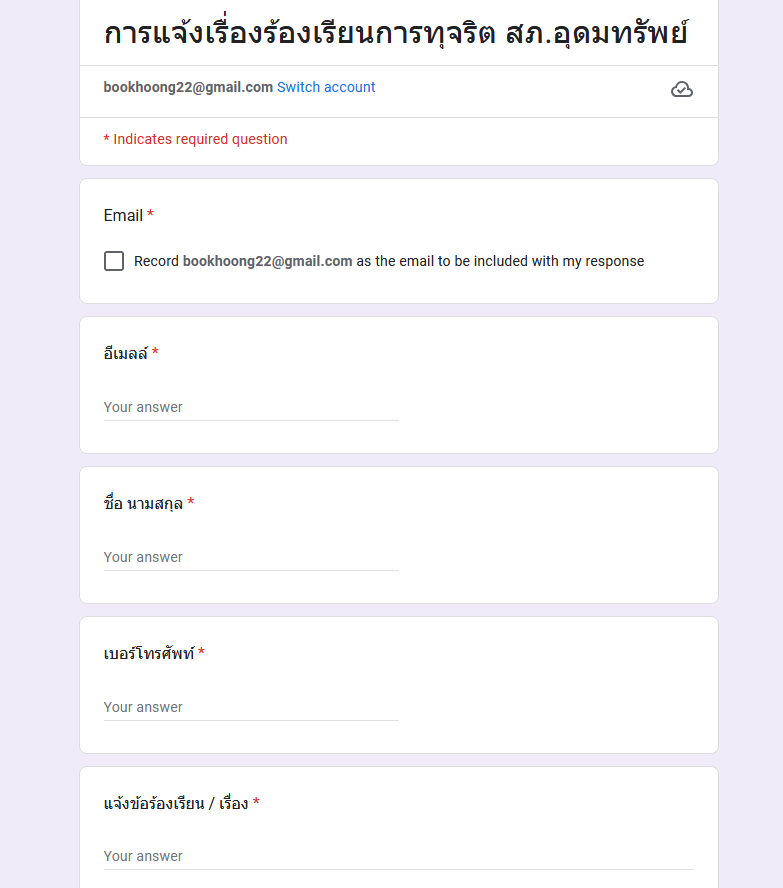The height and width of the screenshot is (888, 783).
Task: Click the ชื่อ นามสกุล answer field
Action: point(251,557)
